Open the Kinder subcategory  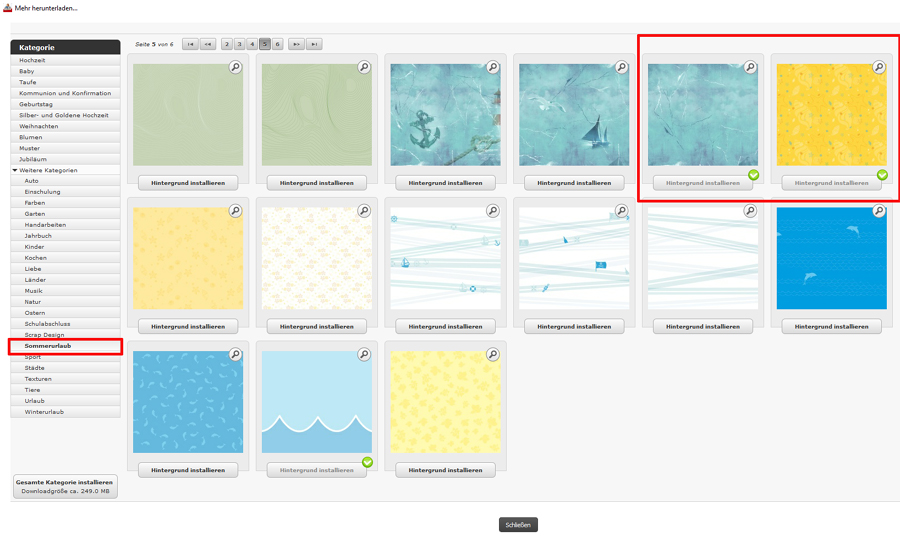click(65, 247)
